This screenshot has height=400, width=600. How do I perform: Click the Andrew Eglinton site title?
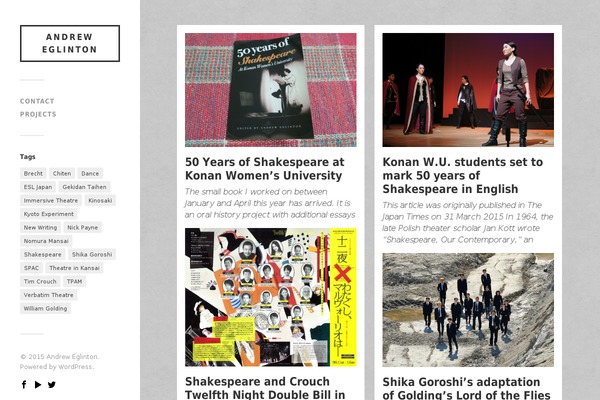(x=70, y=43)
